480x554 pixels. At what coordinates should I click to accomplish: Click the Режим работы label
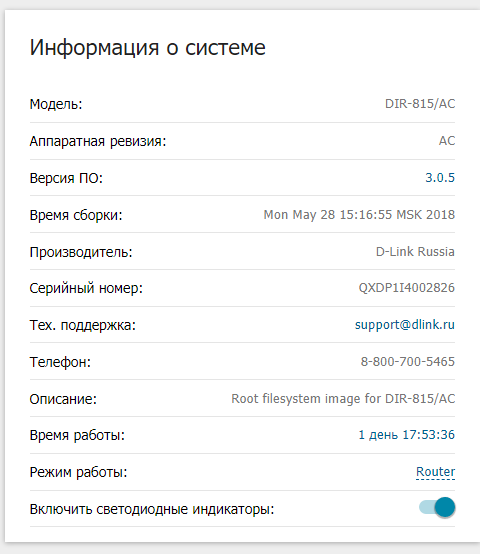coord(78,472)
